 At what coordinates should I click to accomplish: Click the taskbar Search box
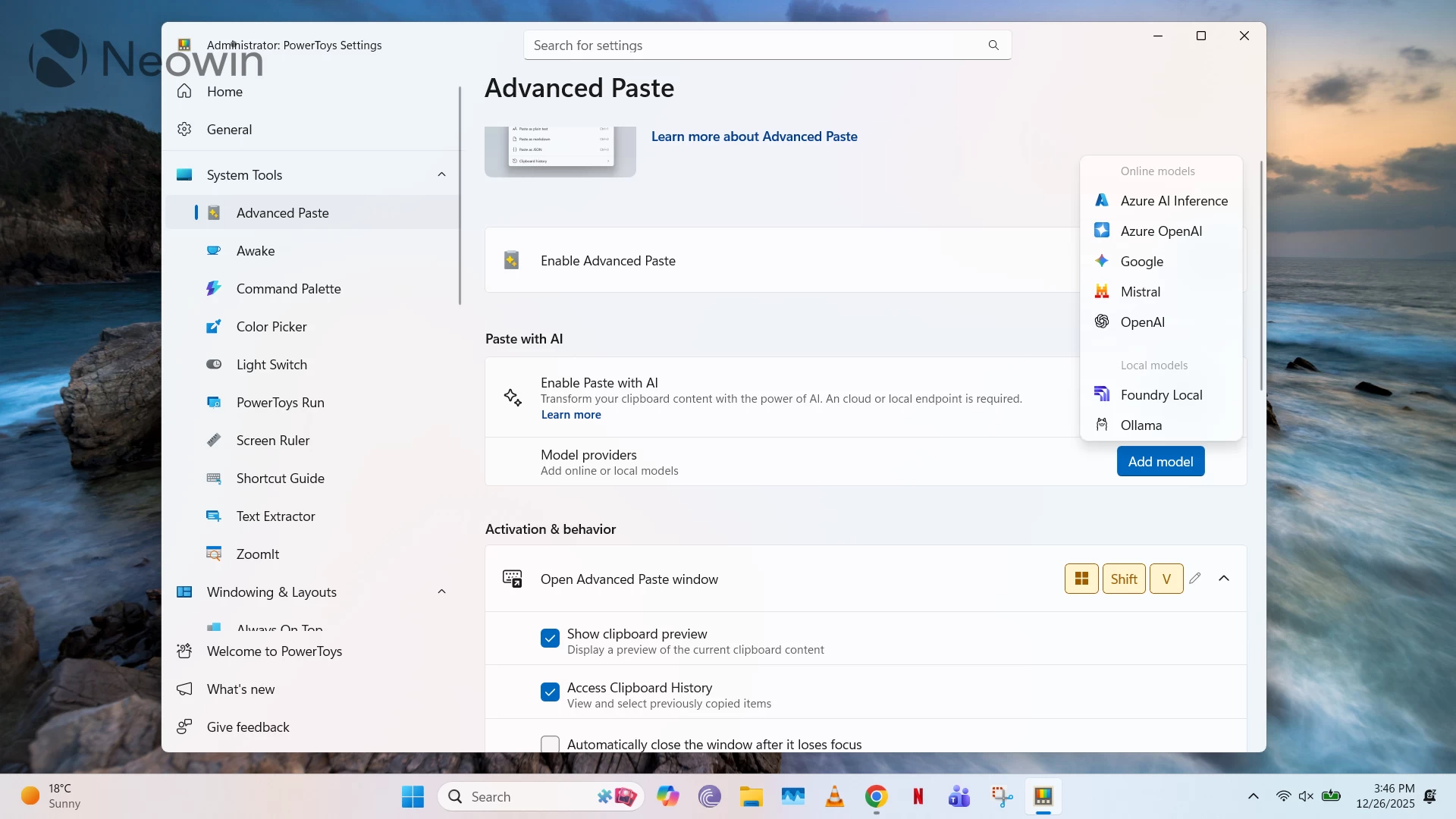pyautogui.click(x=540, y=797)
